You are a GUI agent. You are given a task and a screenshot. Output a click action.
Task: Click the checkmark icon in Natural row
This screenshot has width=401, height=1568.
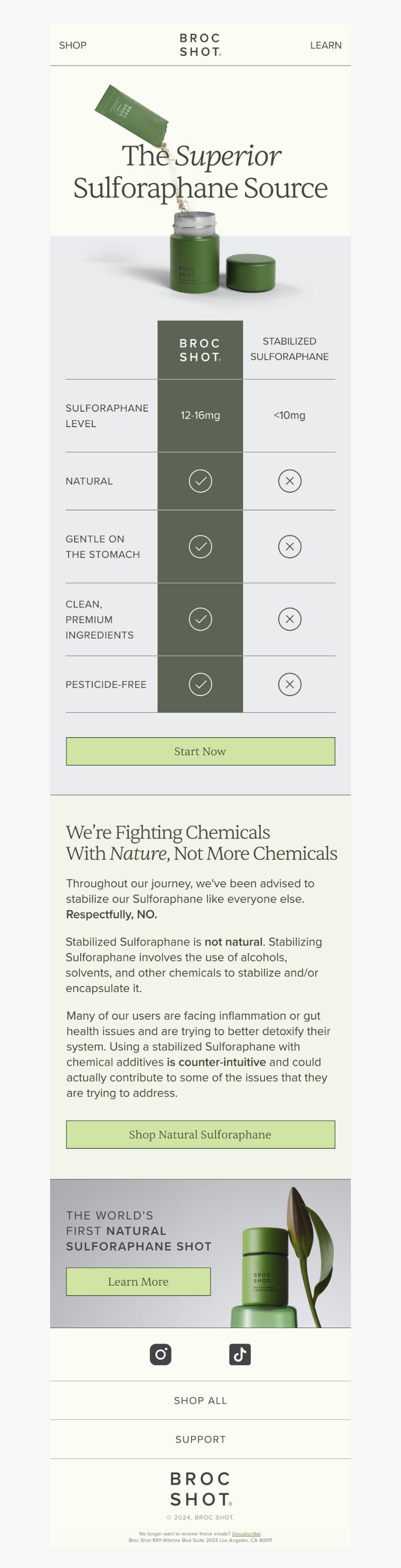(x=200, y=481)
